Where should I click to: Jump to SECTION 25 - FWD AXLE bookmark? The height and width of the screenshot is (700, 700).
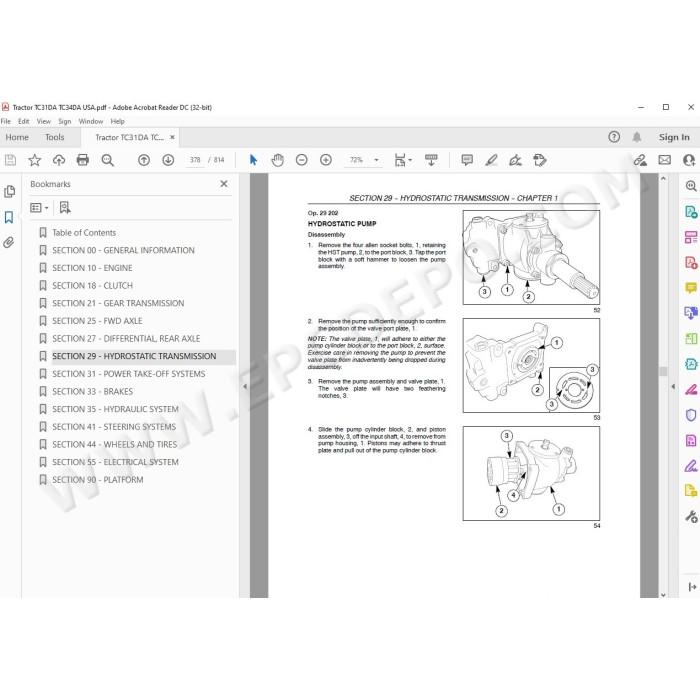point(97,321)
